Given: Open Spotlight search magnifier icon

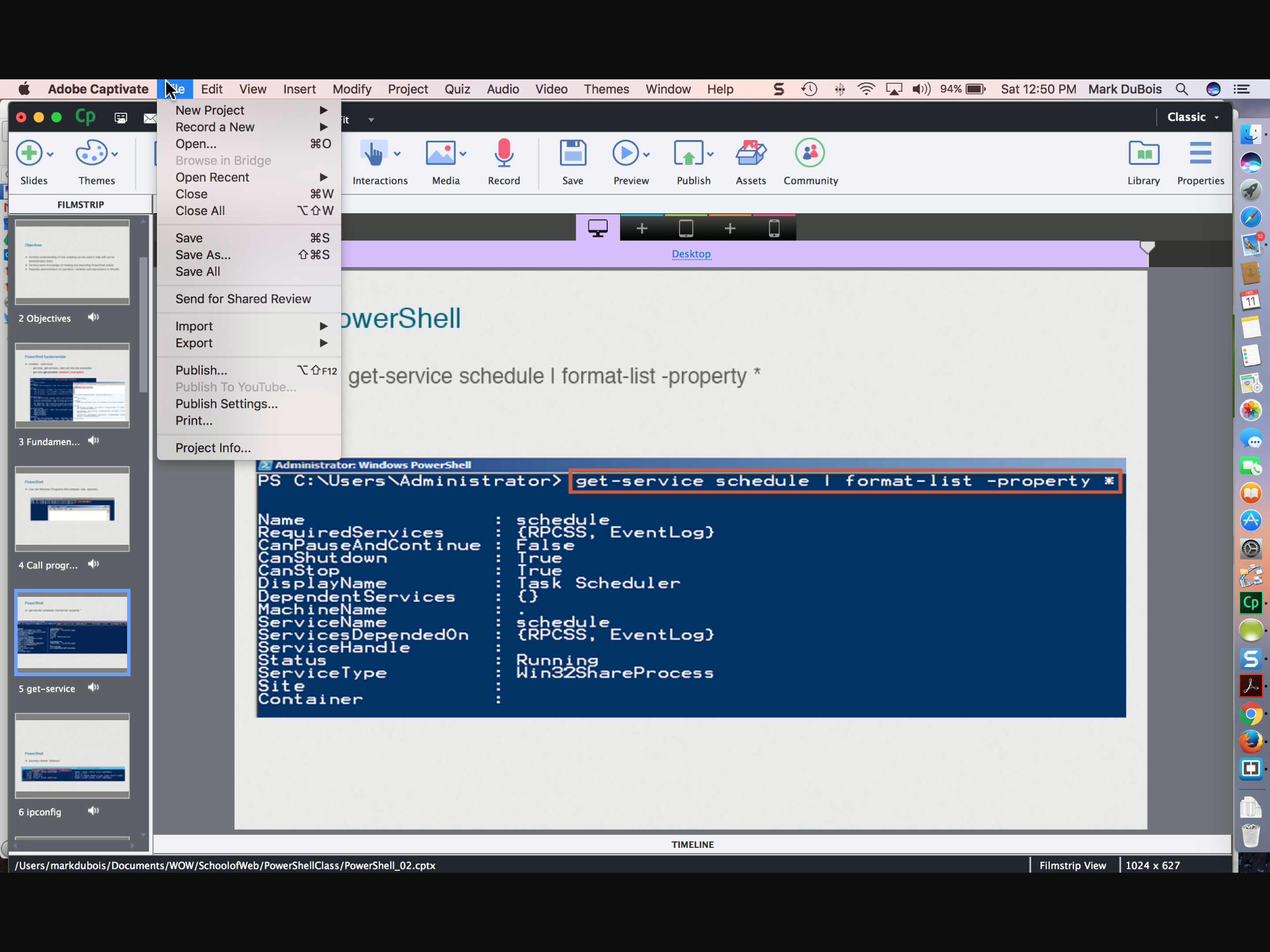Looking at the screenshot, I should point(1182,89).
